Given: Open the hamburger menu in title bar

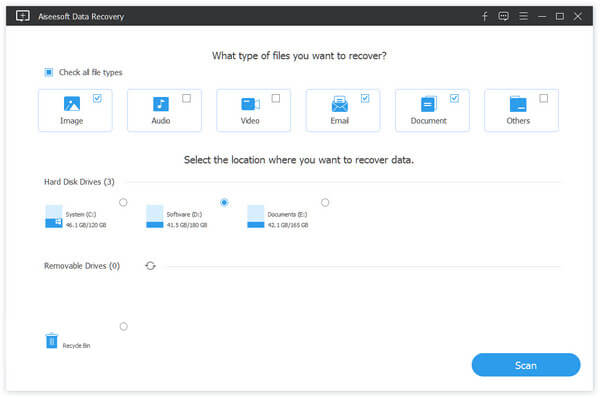Looking at the screenshot, I should point(523,16).
